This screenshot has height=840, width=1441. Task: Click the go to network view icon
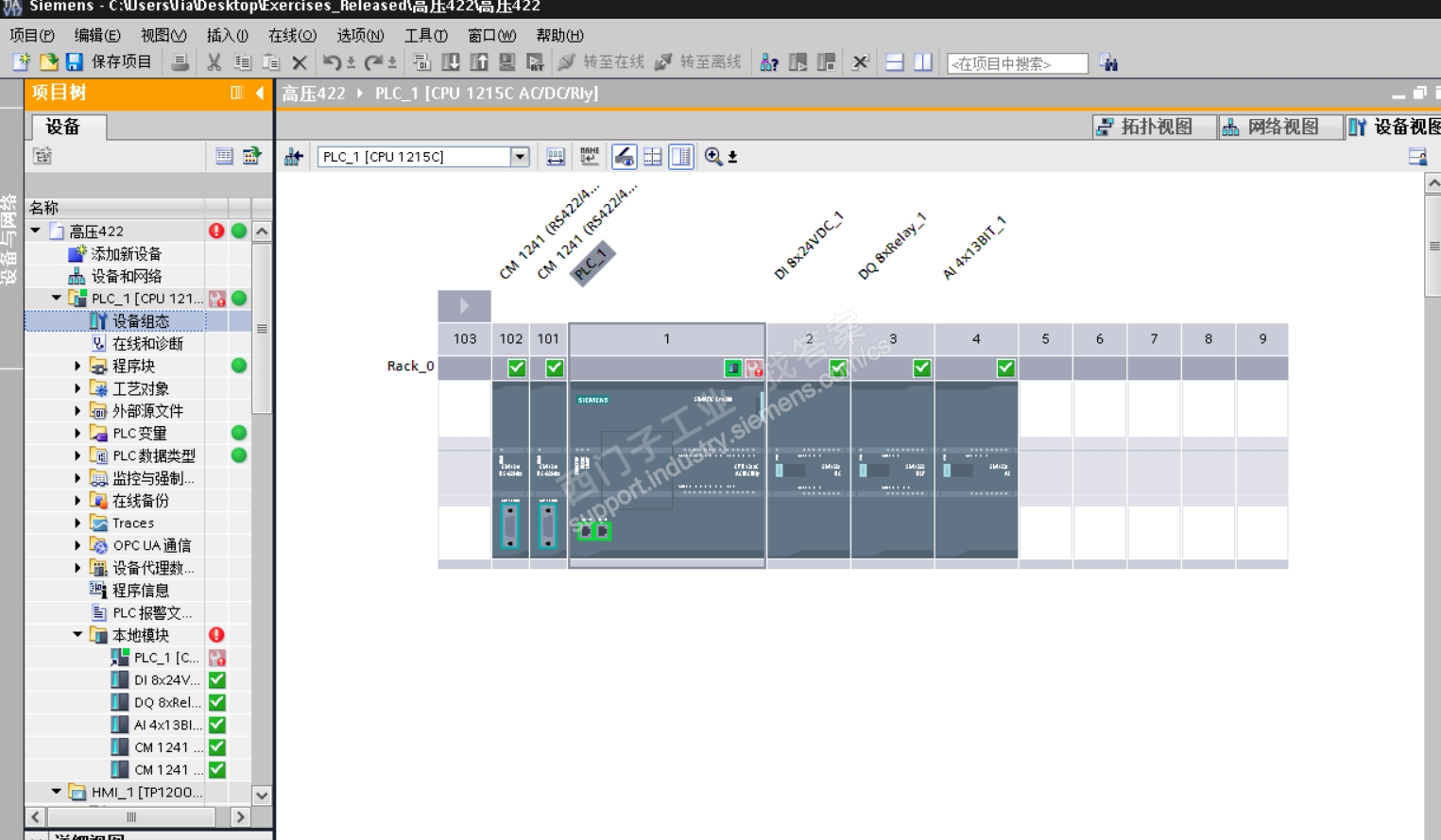[x=294, y=157]
